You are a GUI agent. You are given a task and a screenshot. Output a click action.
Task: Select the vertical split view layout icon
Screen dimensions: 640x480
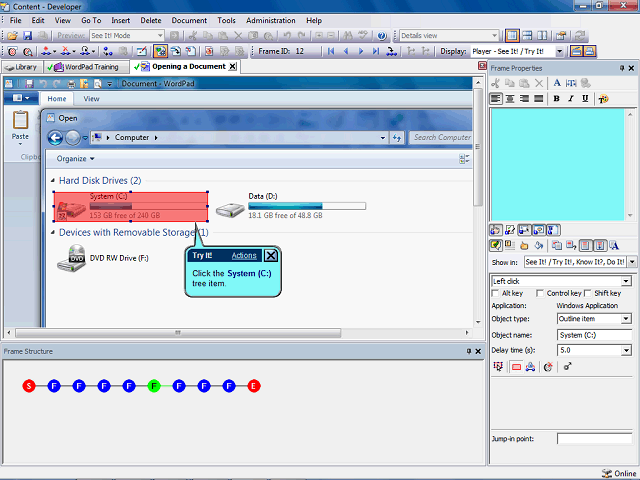pos(542,36)
